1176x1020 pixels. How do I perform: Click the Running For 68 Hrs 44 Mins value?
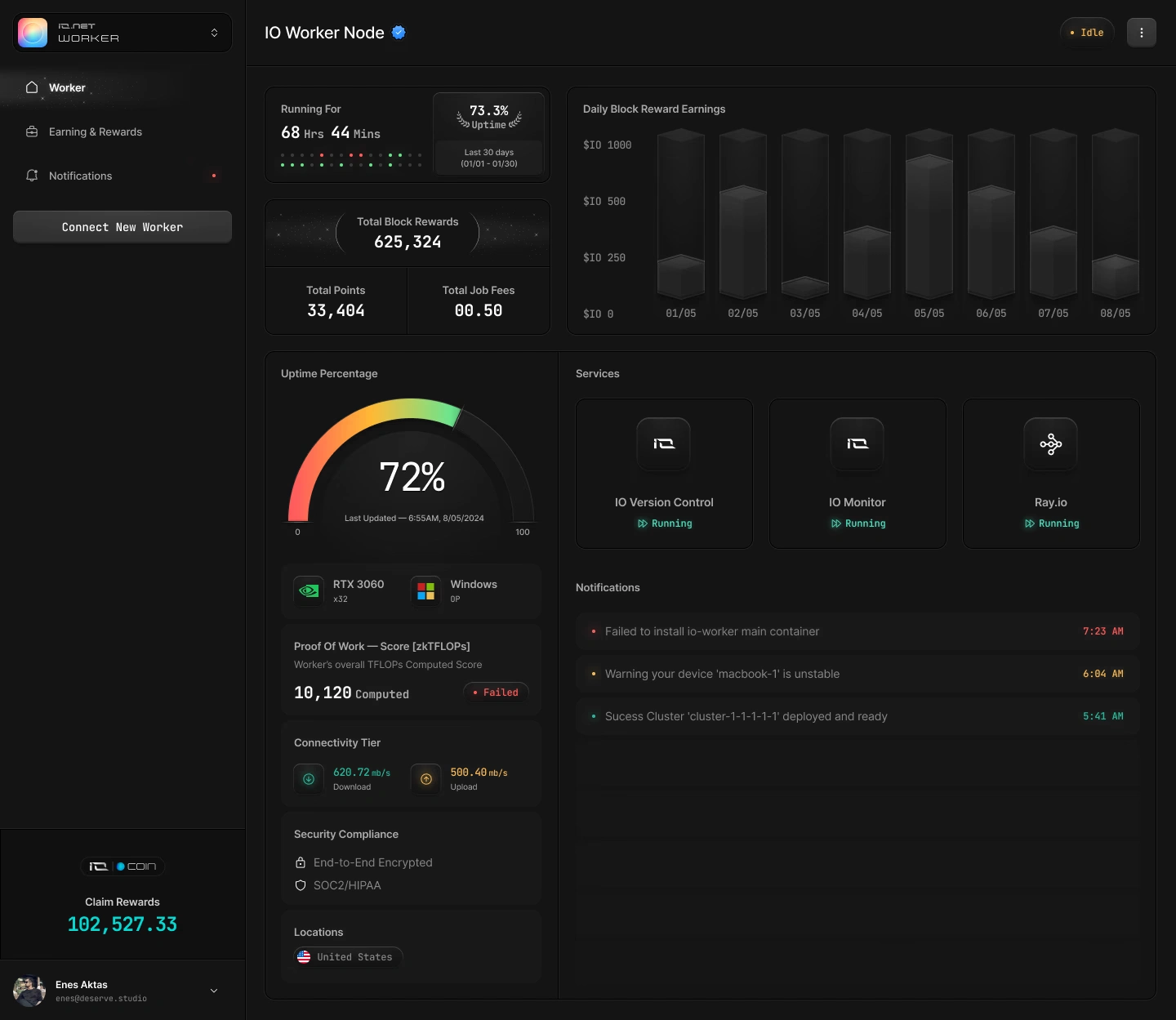click(x=331, y=133)
